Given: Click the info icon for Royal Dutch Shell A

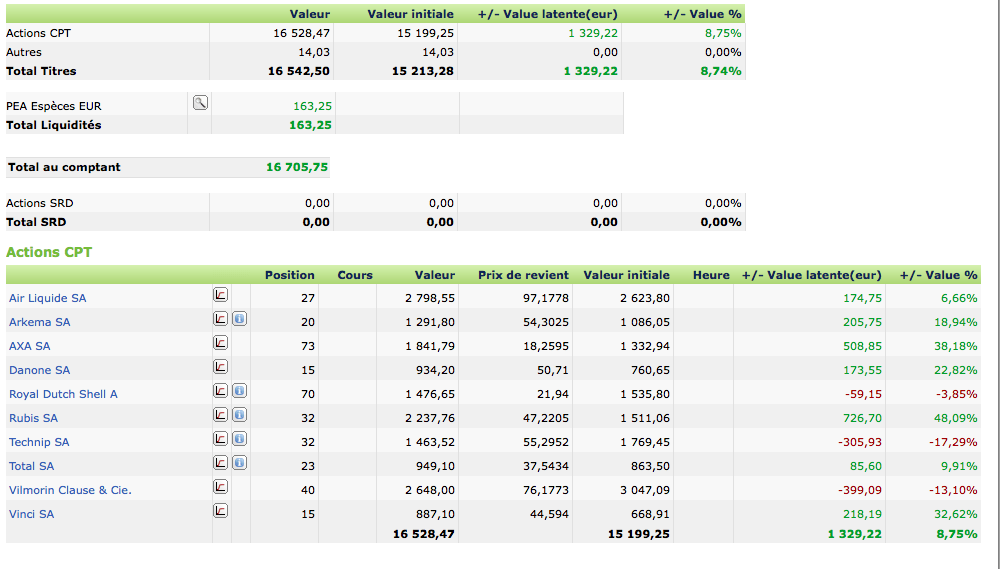Looking at the screenshot, I should click(x=239, y=391).
